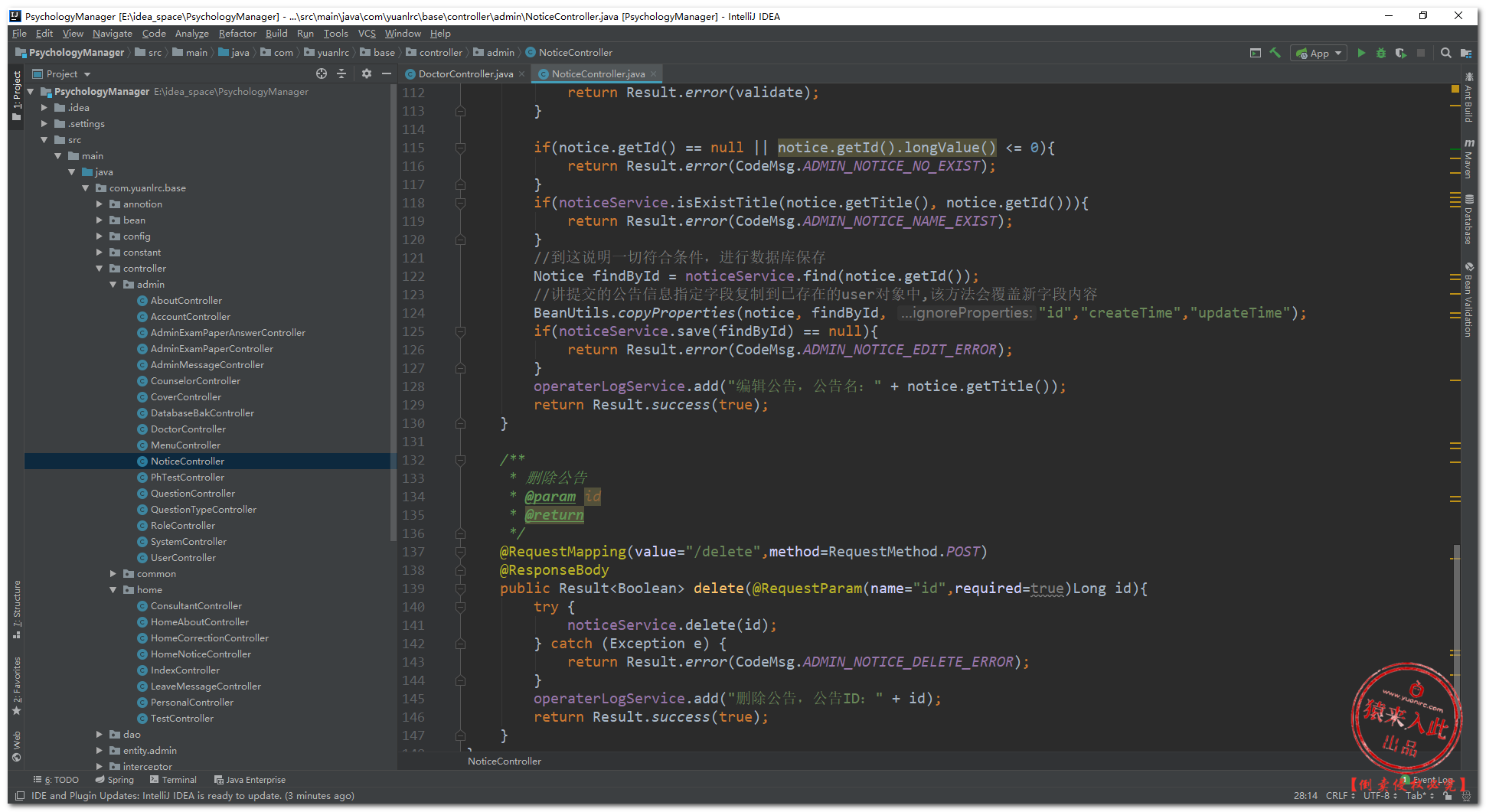Toggle the Favorites side panel button

click(17, 685)
